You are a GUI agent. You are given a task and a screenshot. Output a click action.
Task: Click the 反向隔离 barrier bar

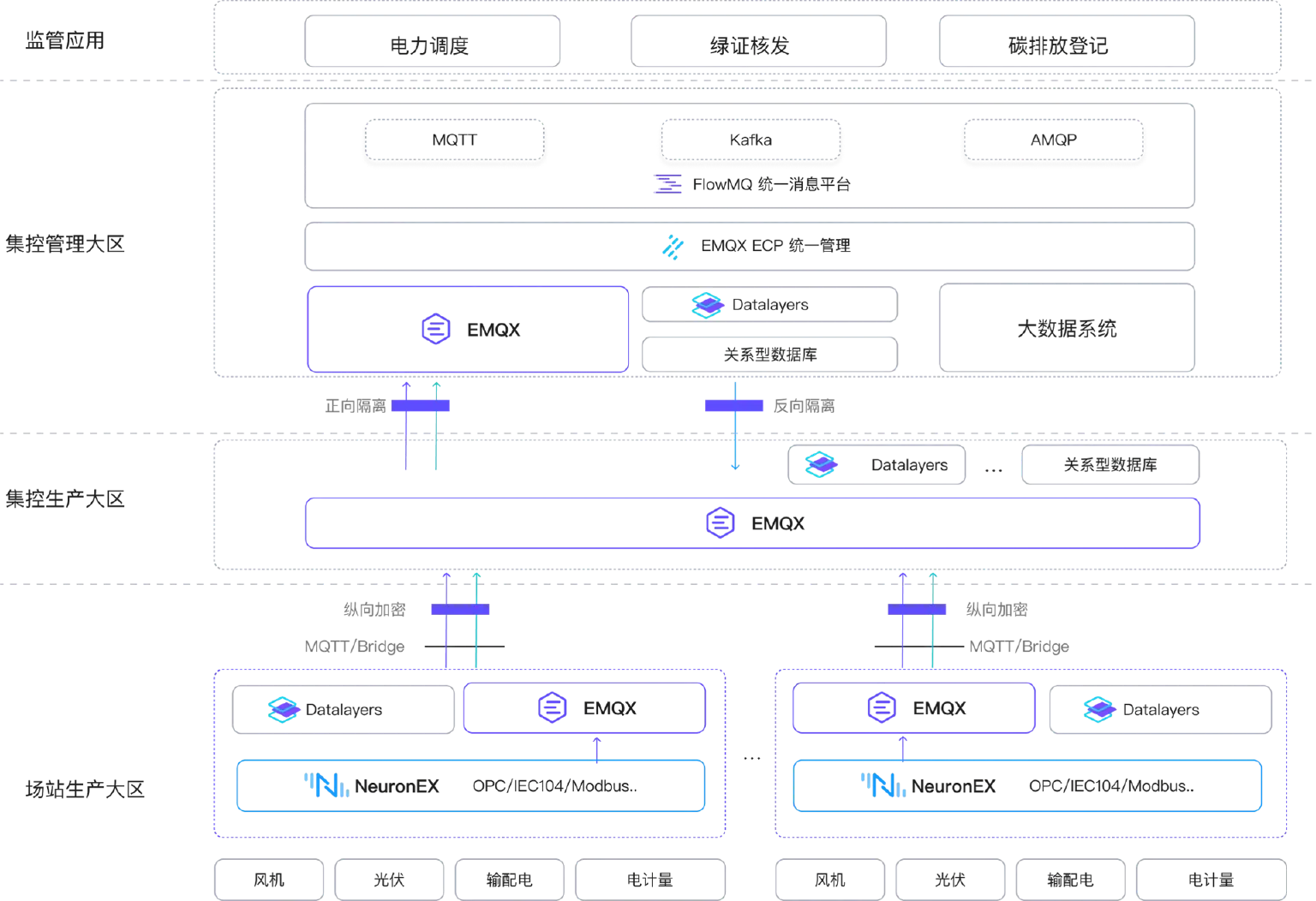point(734,406)
